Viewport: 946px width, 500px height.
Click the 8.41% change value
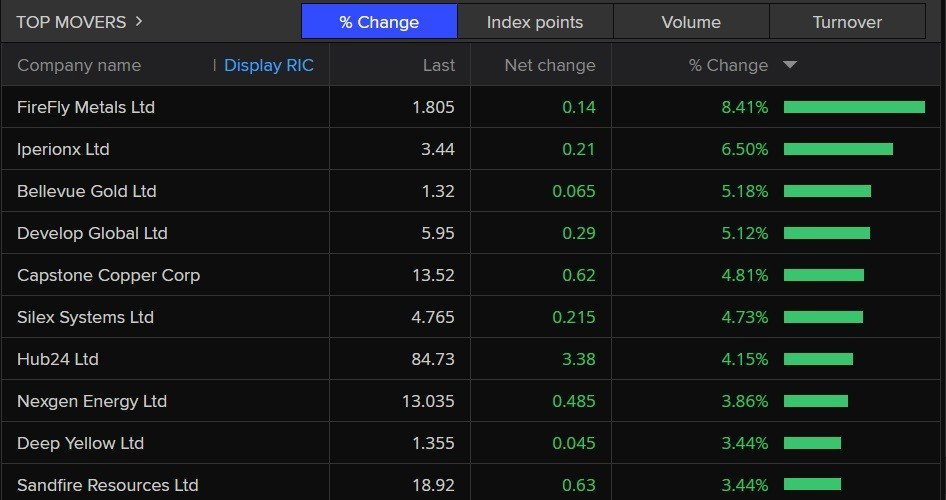(x=745, y=107)
